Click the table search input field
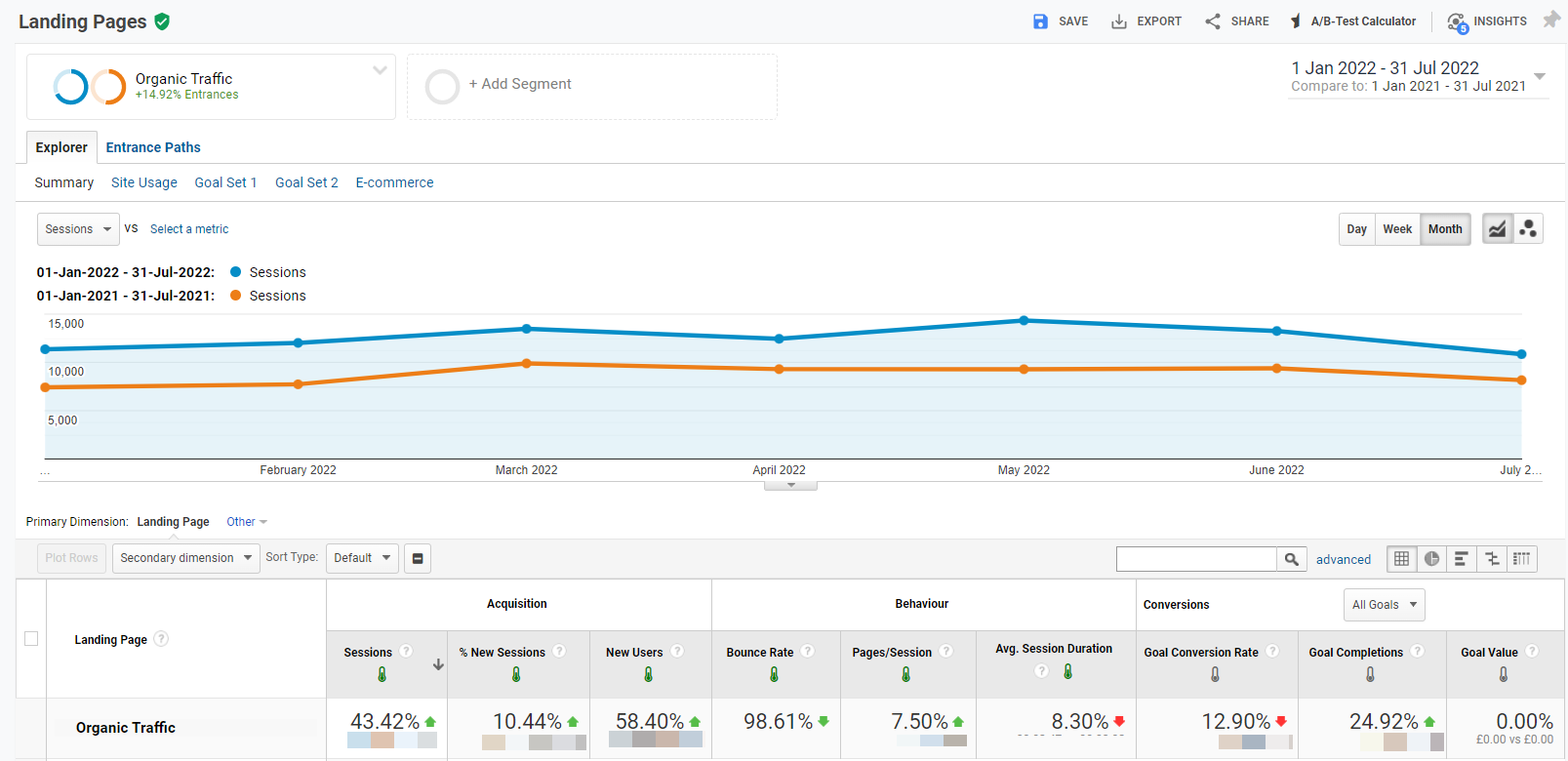Viewport: 1568px width, 761px height. tap(1196, 559)
